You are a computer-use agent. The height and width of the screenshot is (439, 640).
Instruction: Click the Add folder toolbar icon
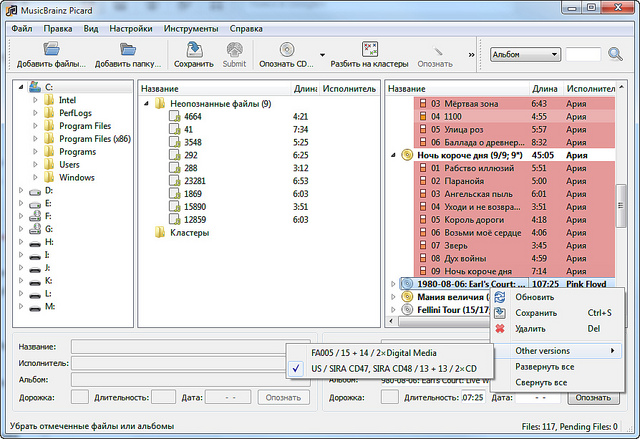(x=128, y=49)
